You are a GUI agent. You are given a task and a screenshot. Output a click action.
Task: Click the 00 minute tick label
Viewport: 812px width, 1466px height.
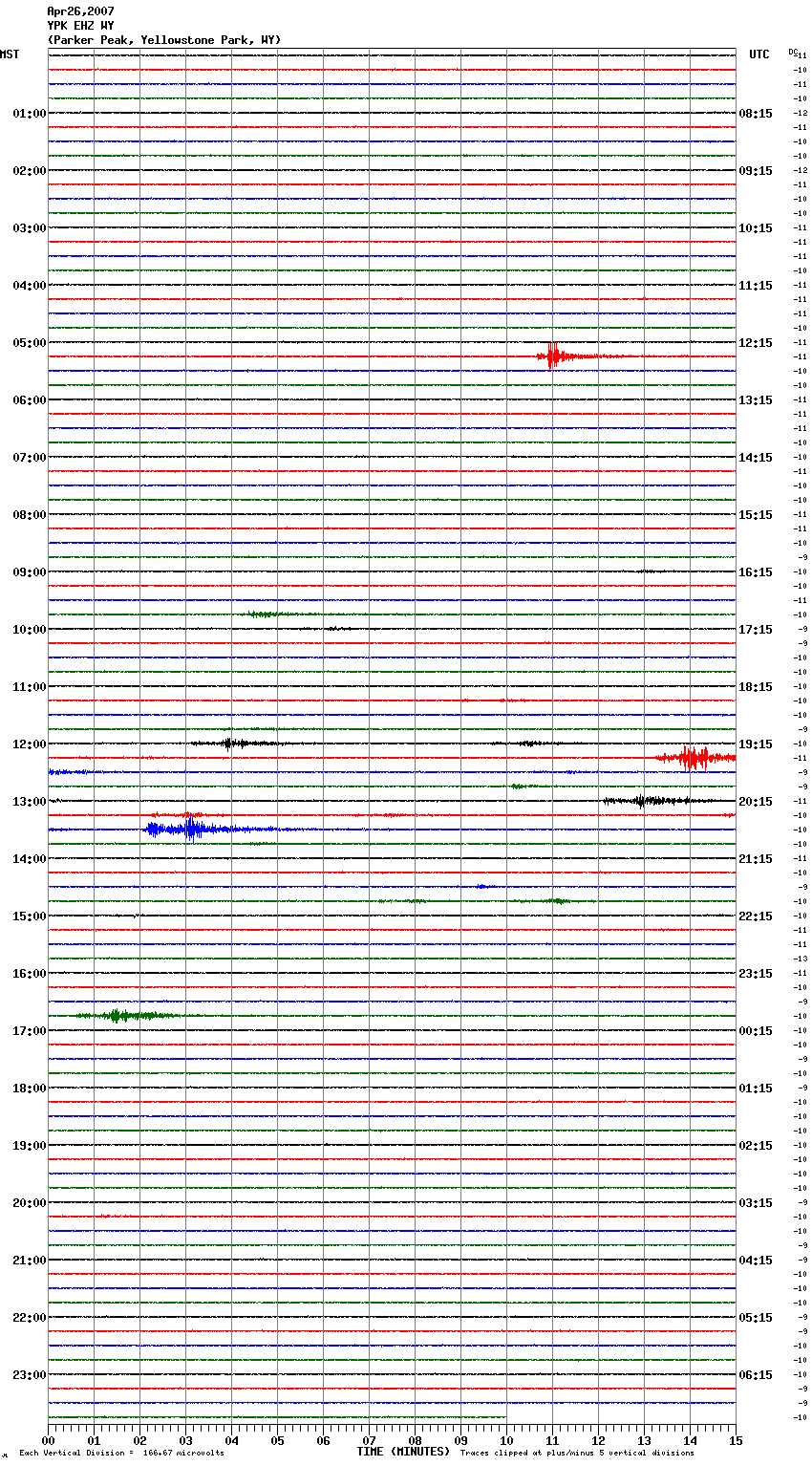point(48,1440)
